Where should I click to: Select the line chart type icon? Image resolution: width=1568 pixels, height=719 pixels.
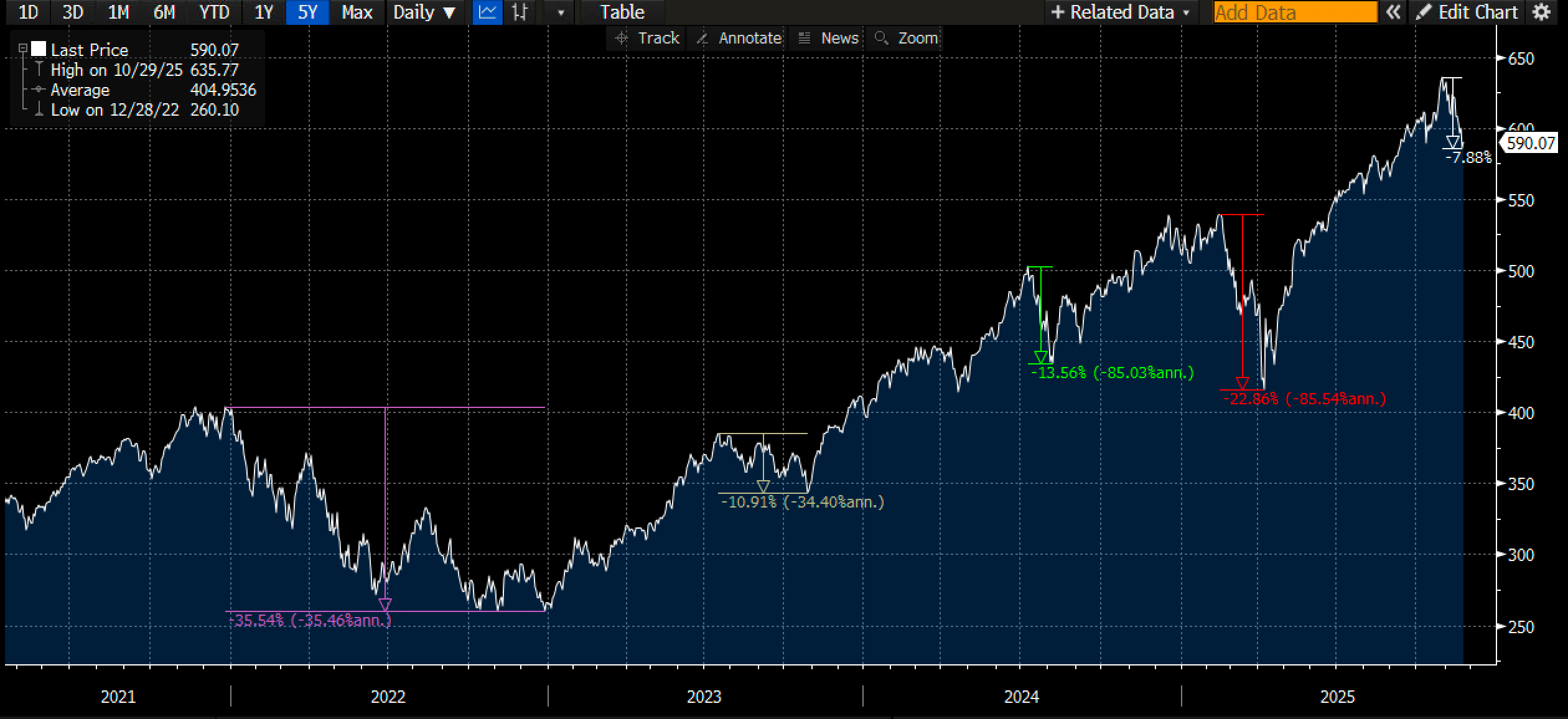pyautogui.click(x=487, y=12)
